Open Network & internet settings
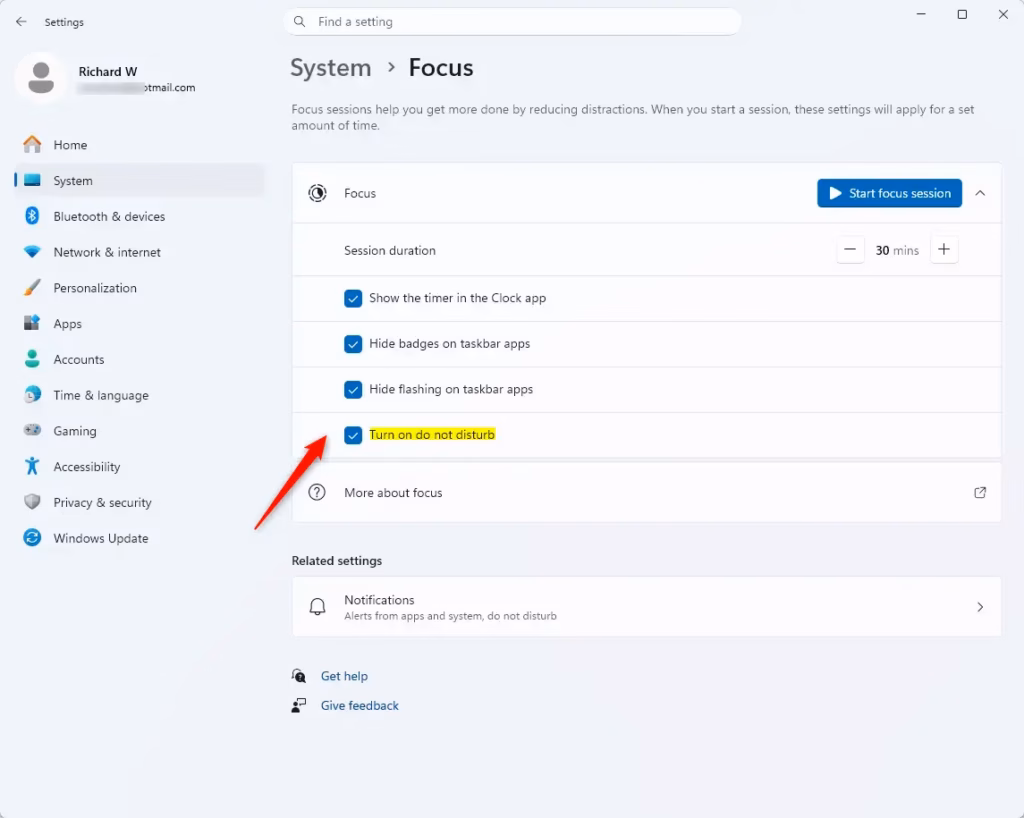 (x=139, y=252)
